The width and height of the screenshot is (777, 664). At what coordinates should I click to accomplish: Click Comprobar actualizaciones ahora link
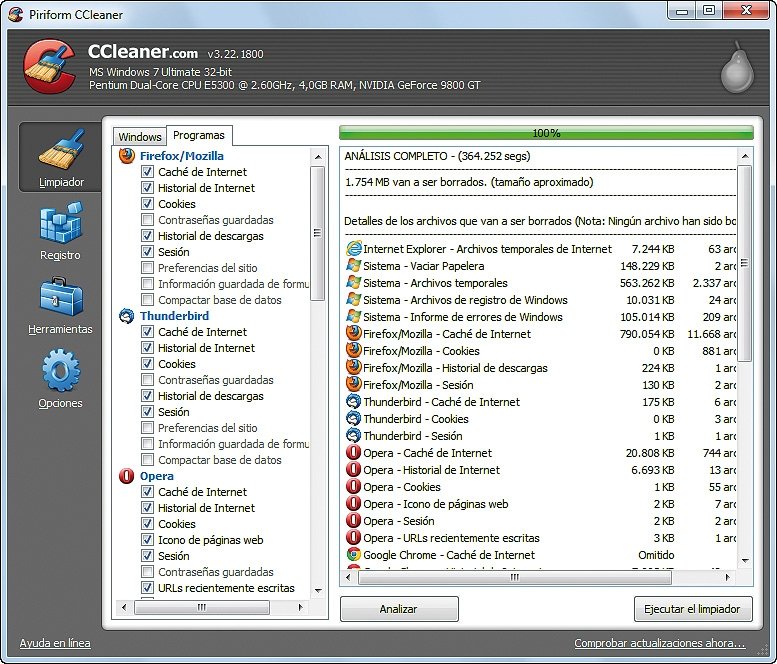(660, 643)
